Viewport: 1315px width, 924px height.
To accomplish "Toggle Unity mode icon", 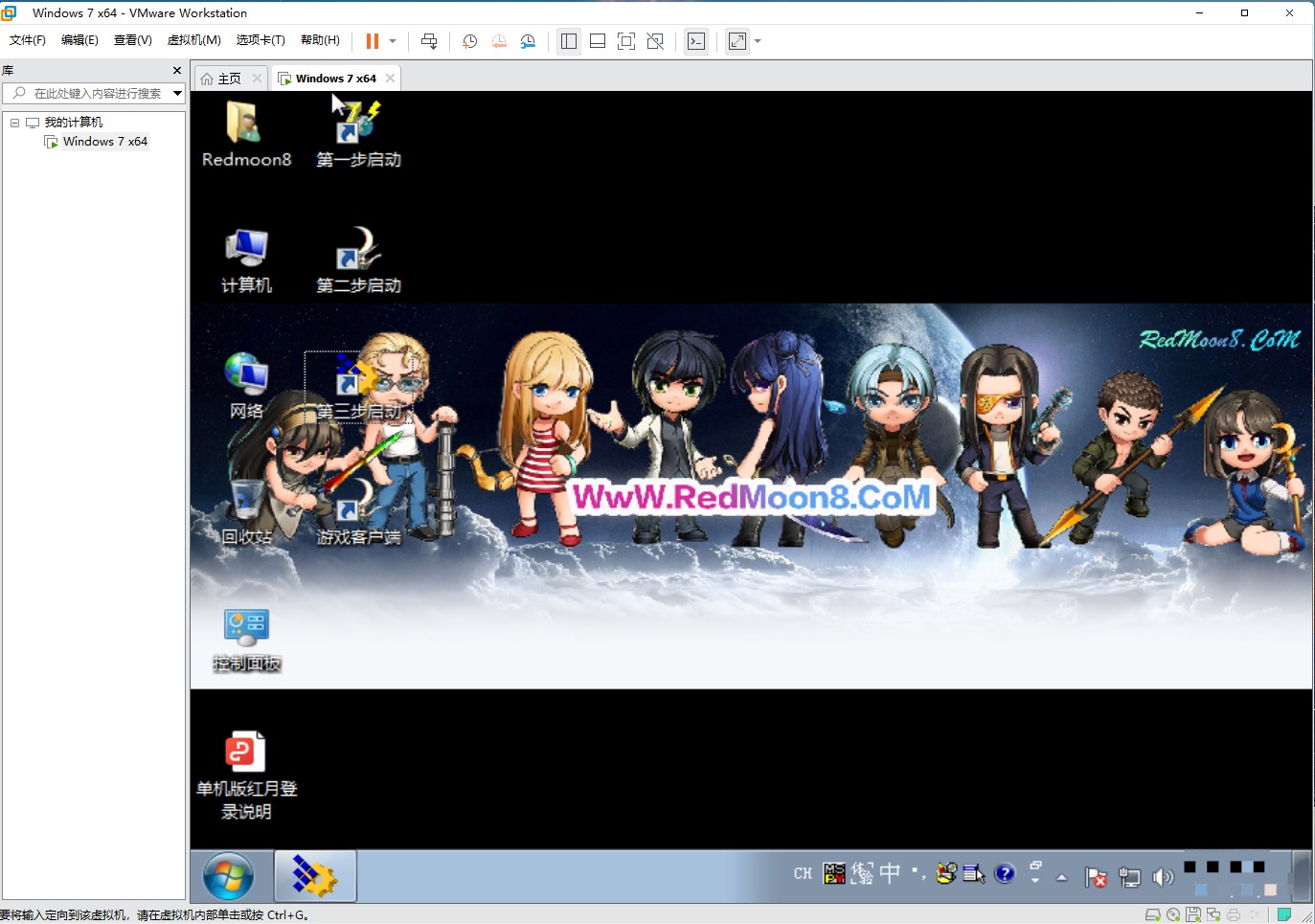I will [x=655, y=41].
